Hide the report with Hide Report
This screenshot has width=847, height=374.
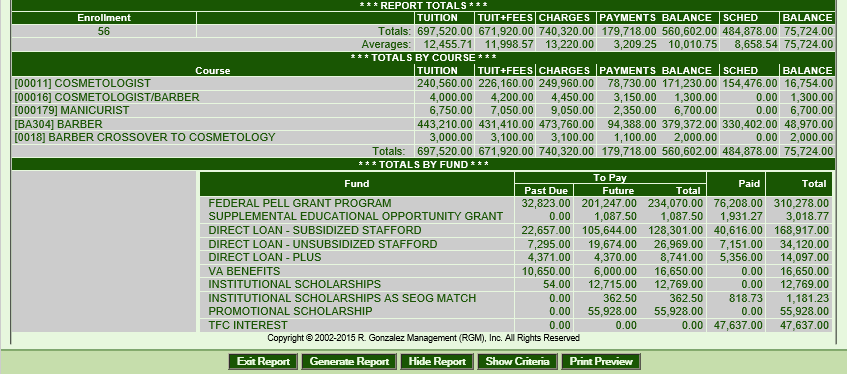click(437, 362)
